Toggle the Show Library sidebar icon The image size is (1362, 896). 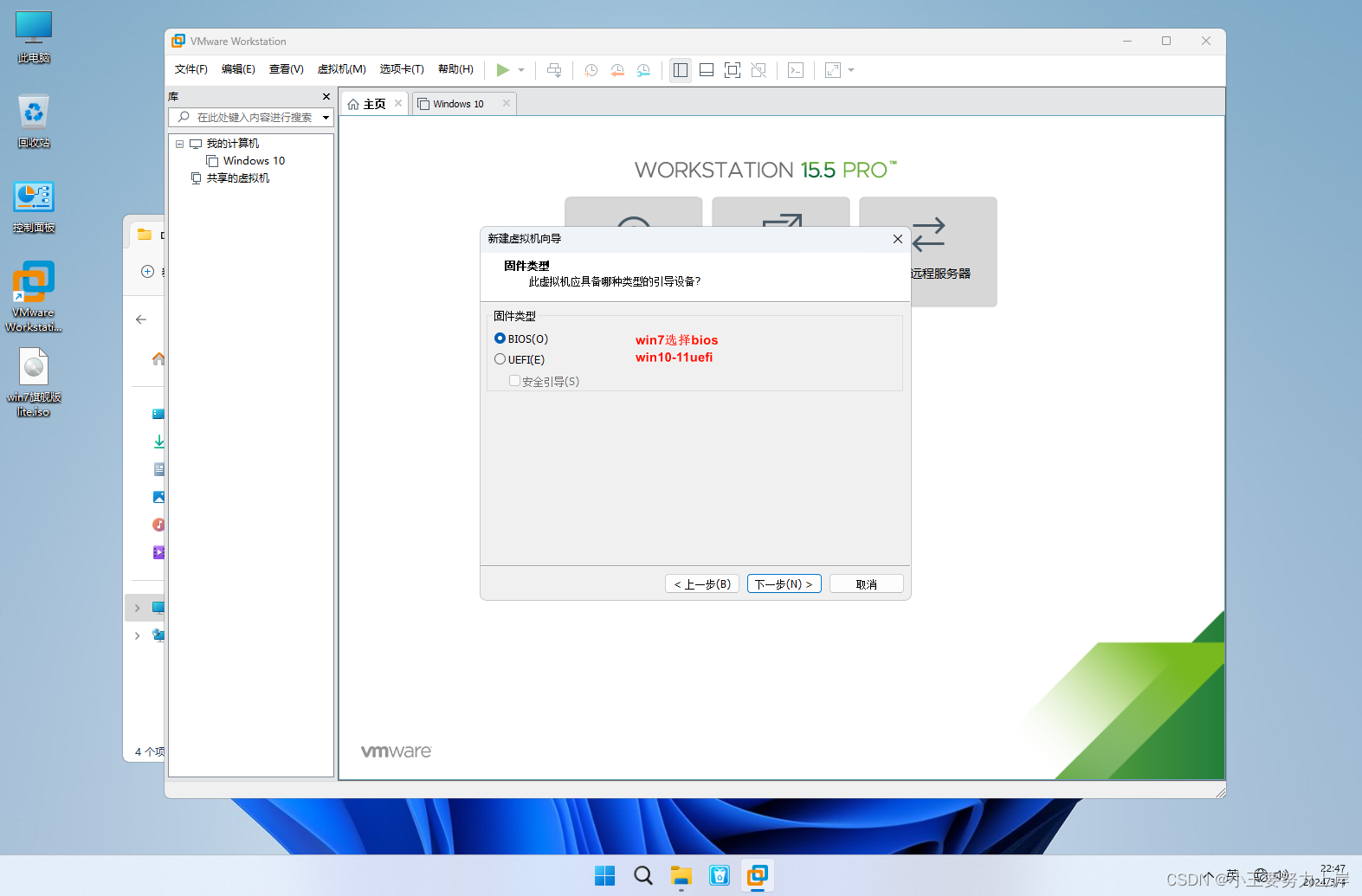(x=681, y=70)
